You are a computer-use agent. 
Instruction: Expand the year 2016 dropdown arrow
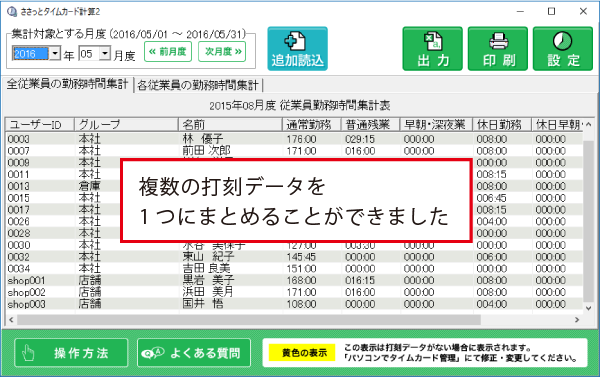(x=55, y=53)
